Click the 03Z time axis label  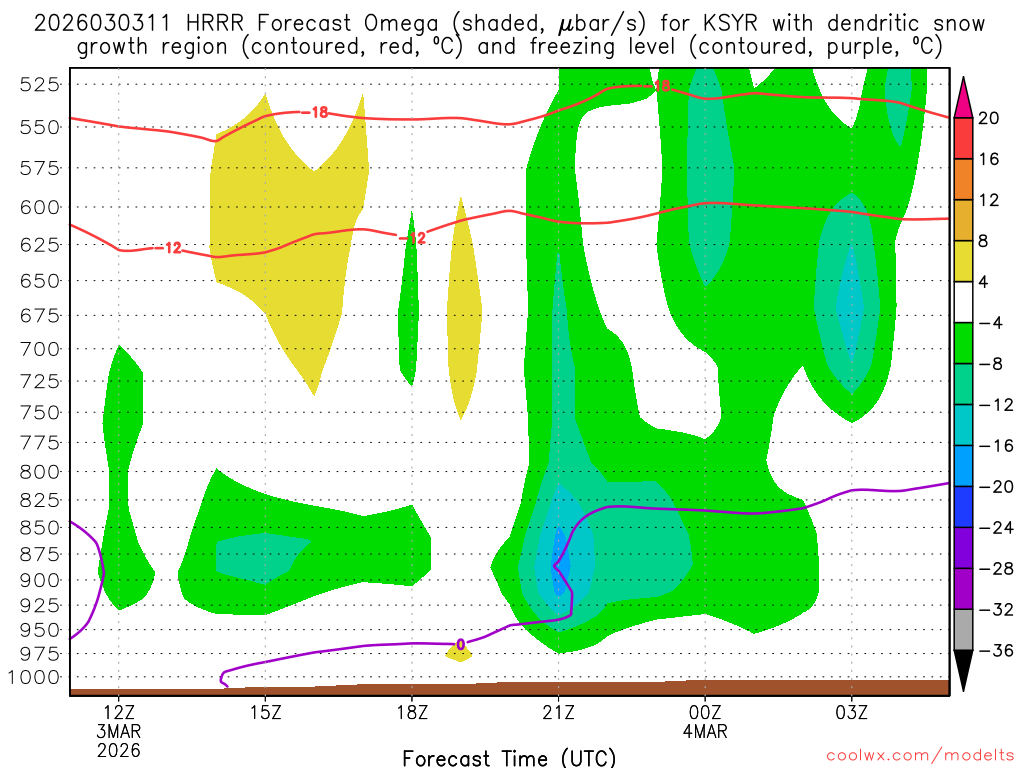coord(852,712)
